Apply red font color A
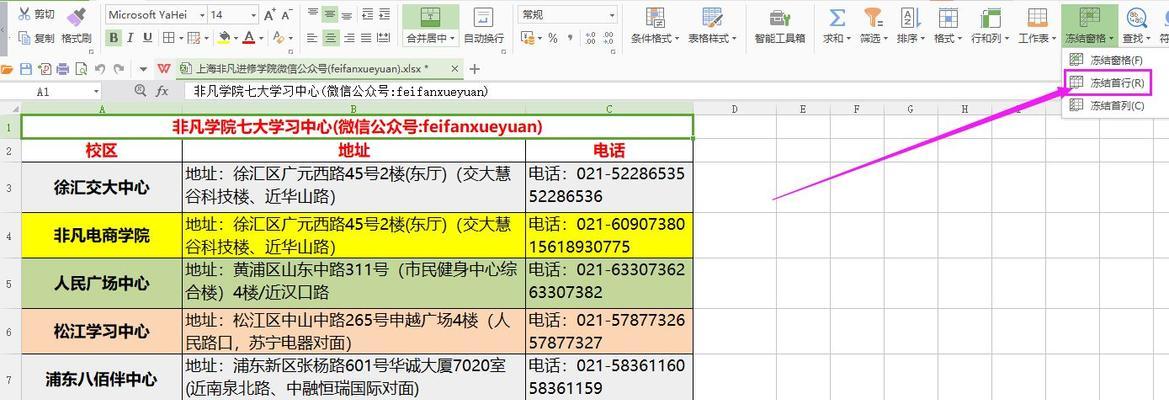The height and width of the screenshot is (400, 1169). coord(248,37)
